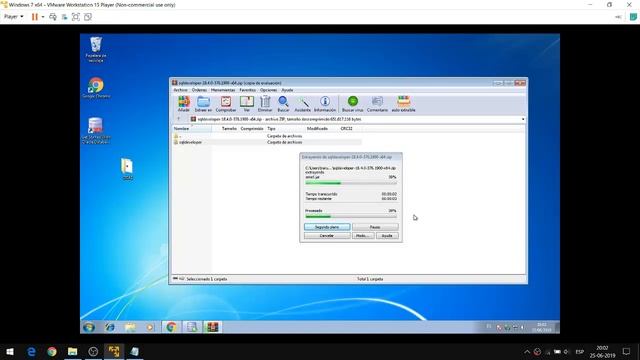Click VMware send Ctrl+Alt+Del icon
Screen dimensions: 640x360
53,17
